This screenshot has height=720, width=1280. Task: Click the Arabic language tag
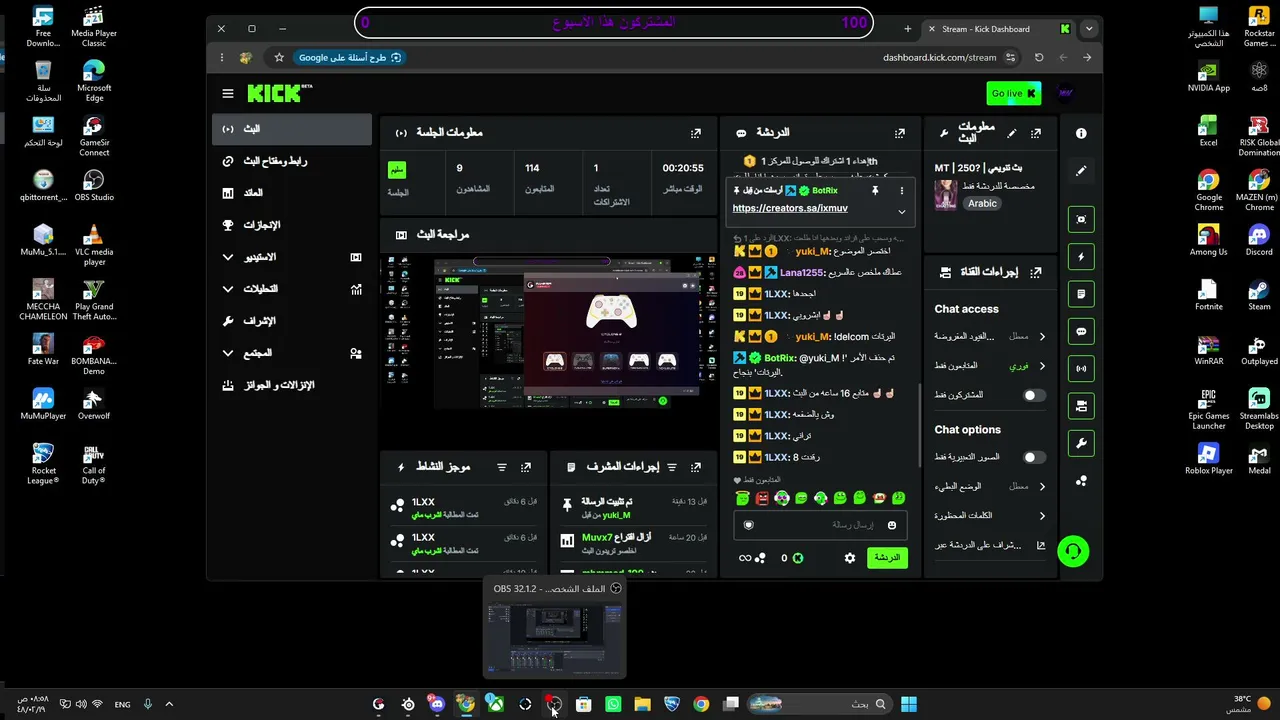pos(982,203)
